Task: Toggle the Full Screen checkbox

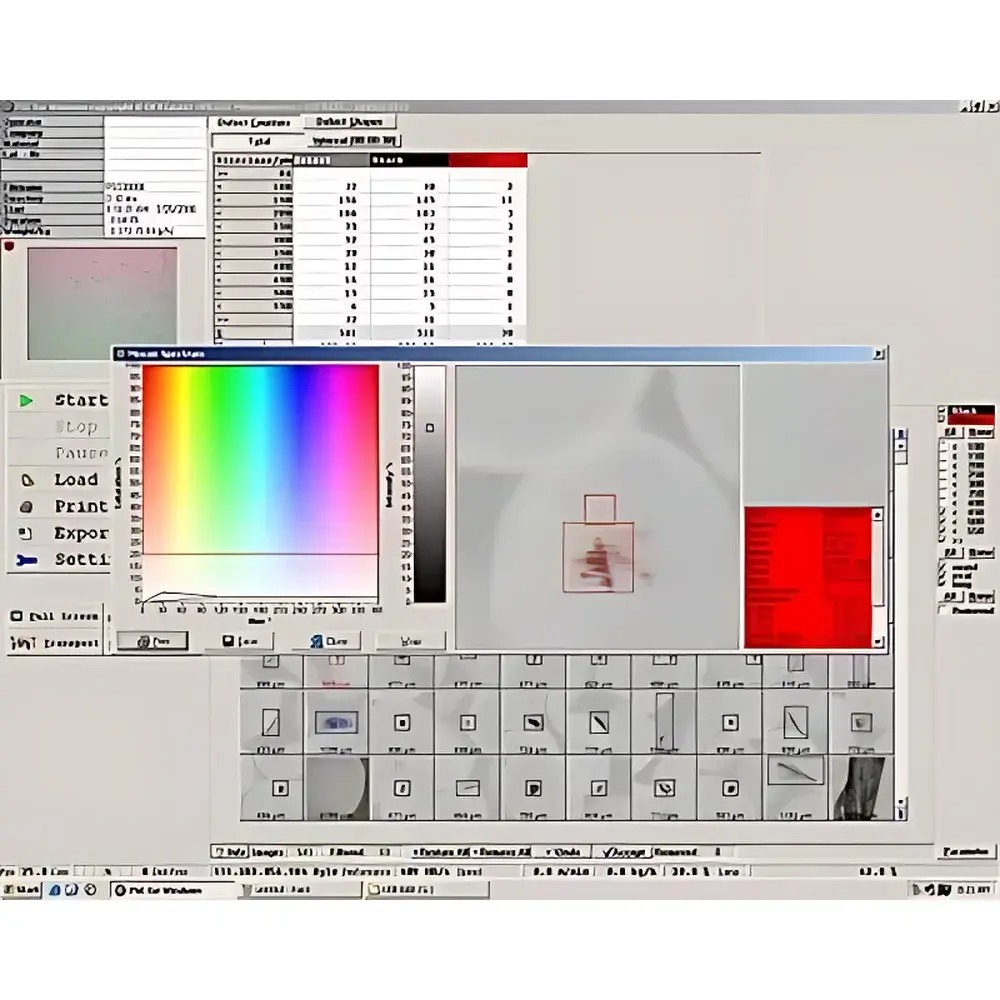Action: (x=16, y=615)
